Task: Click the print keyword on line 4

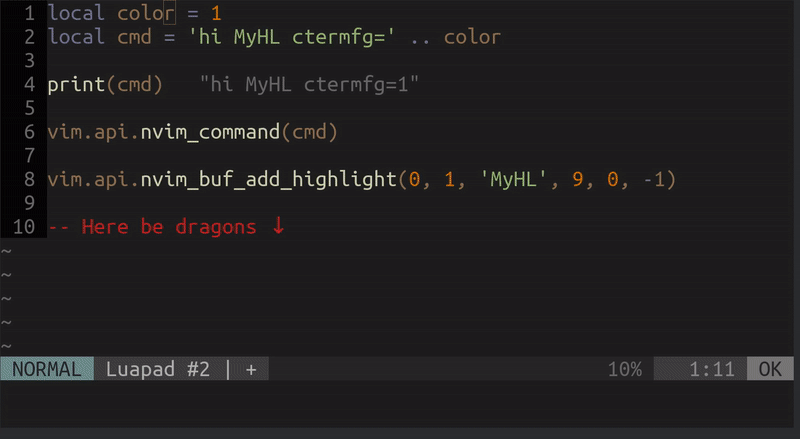Action: 76,84
